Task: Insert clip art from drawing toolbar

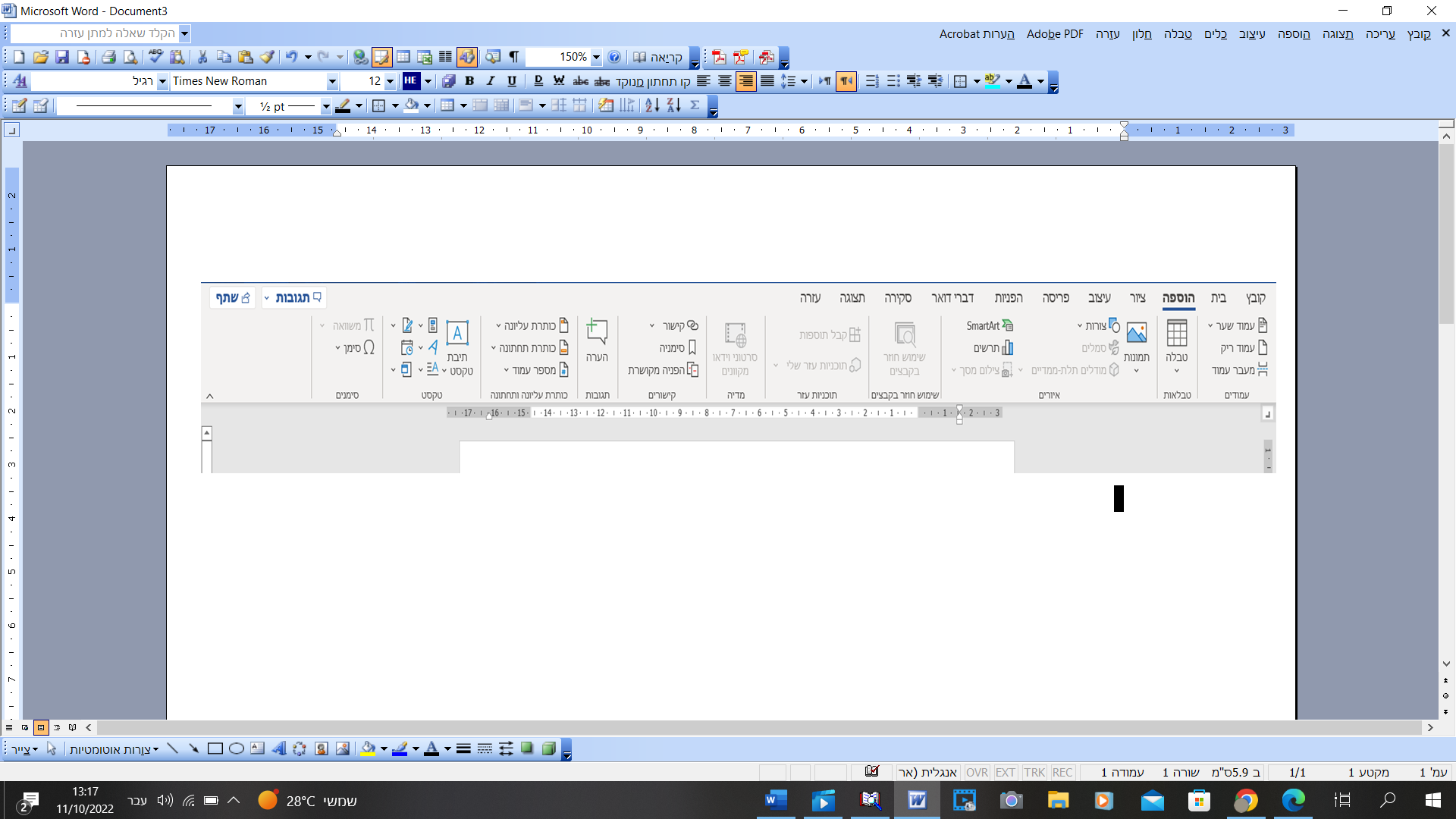Action: tap(322, 748)
